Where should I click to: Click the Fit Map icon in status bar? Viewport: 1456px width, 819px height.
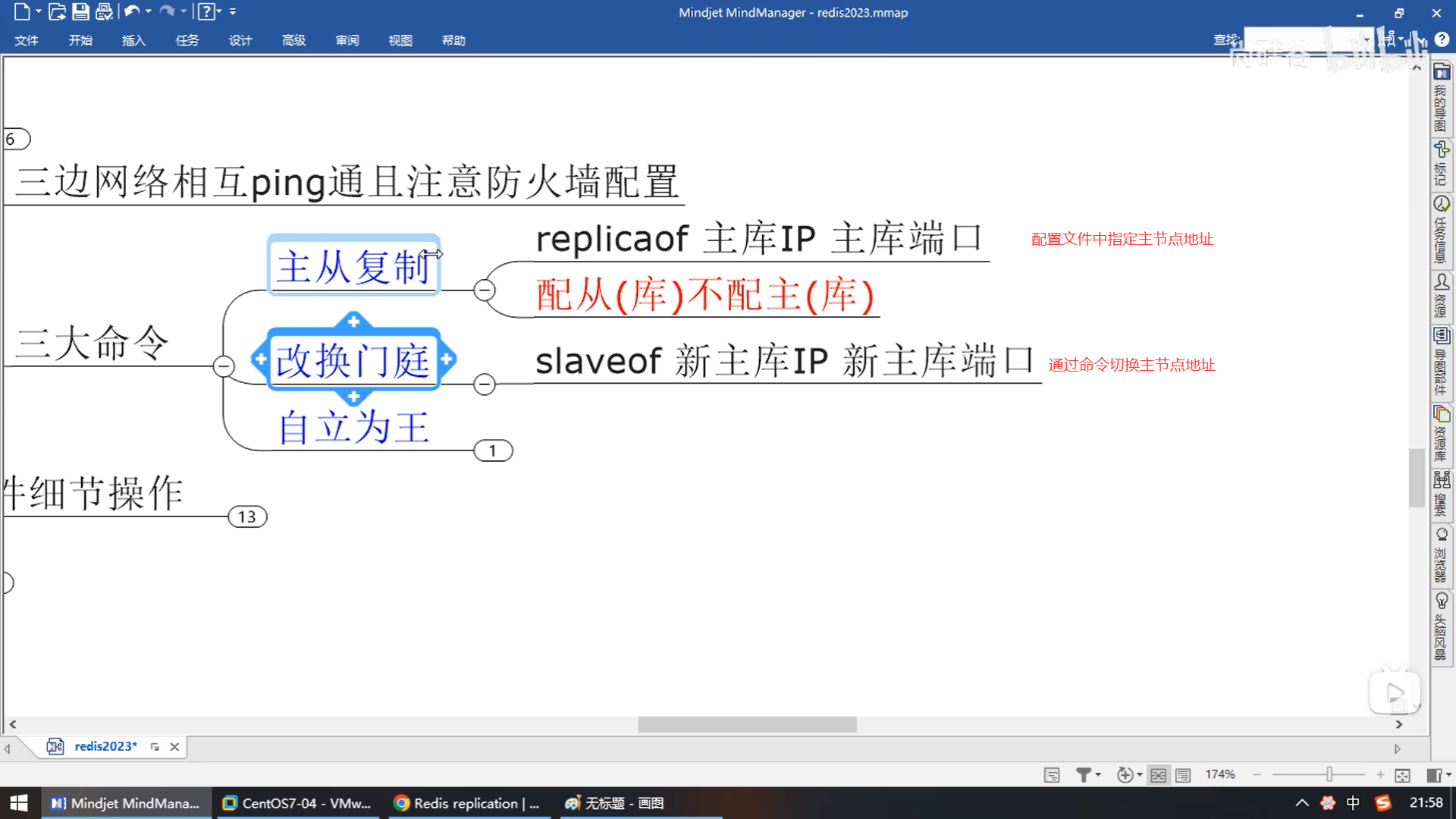point(1402,775)
